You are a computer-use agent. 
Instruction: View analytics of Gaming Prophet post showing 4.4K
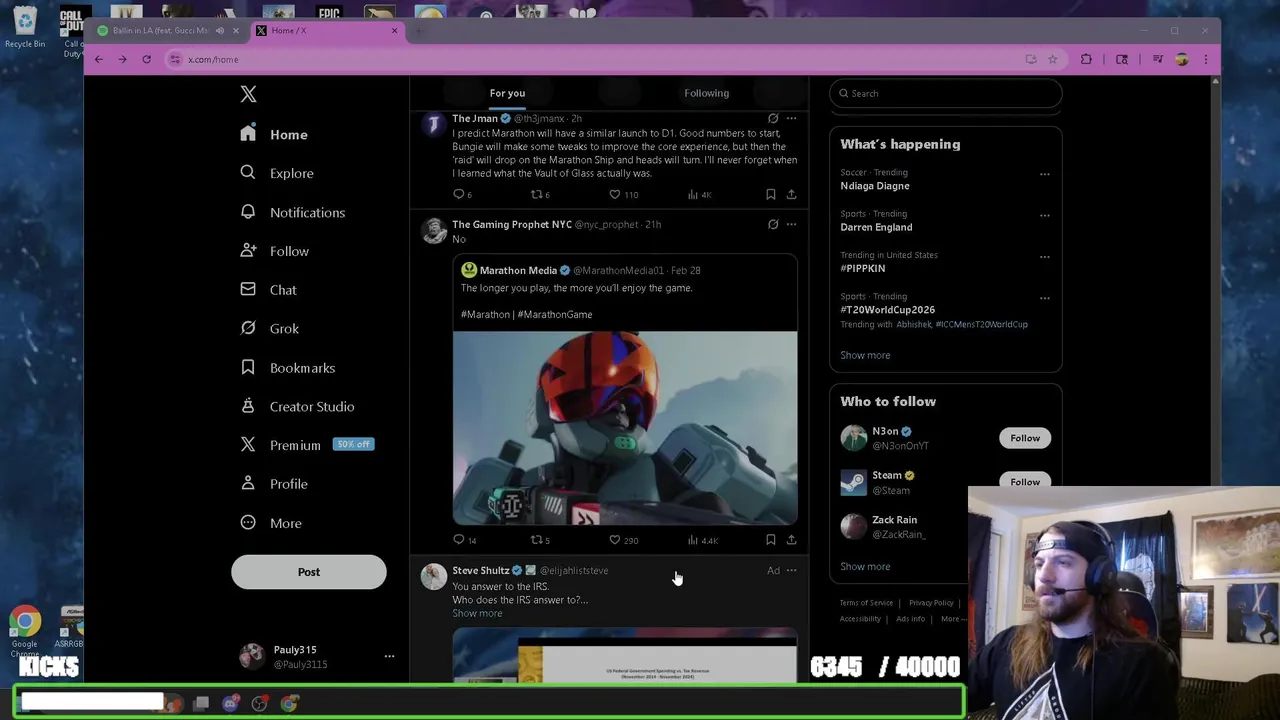[x=702, y=540]
